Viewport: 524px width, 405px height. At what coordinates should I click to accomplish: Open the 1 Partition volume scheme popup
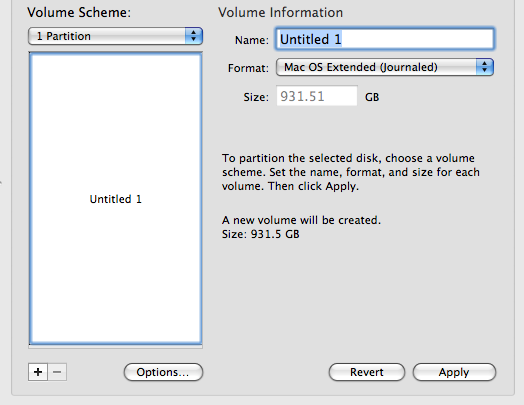tap(115, 36)
